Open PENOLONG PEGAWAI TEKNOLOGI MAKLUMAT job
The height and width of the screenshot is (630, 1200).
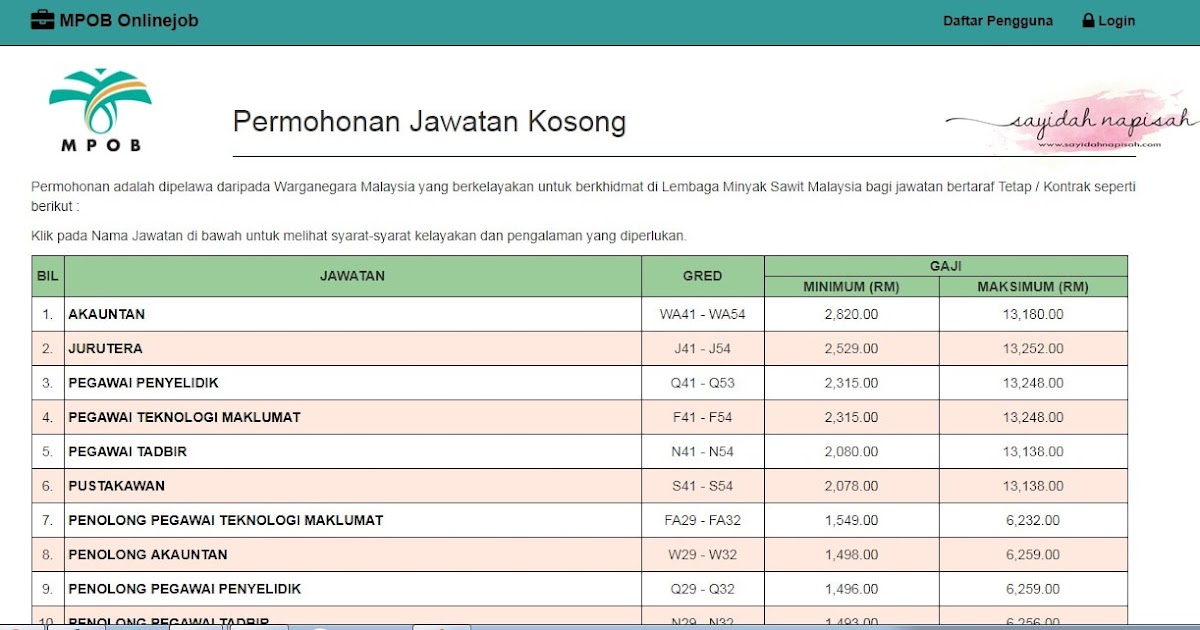click(x=225, y=520)
